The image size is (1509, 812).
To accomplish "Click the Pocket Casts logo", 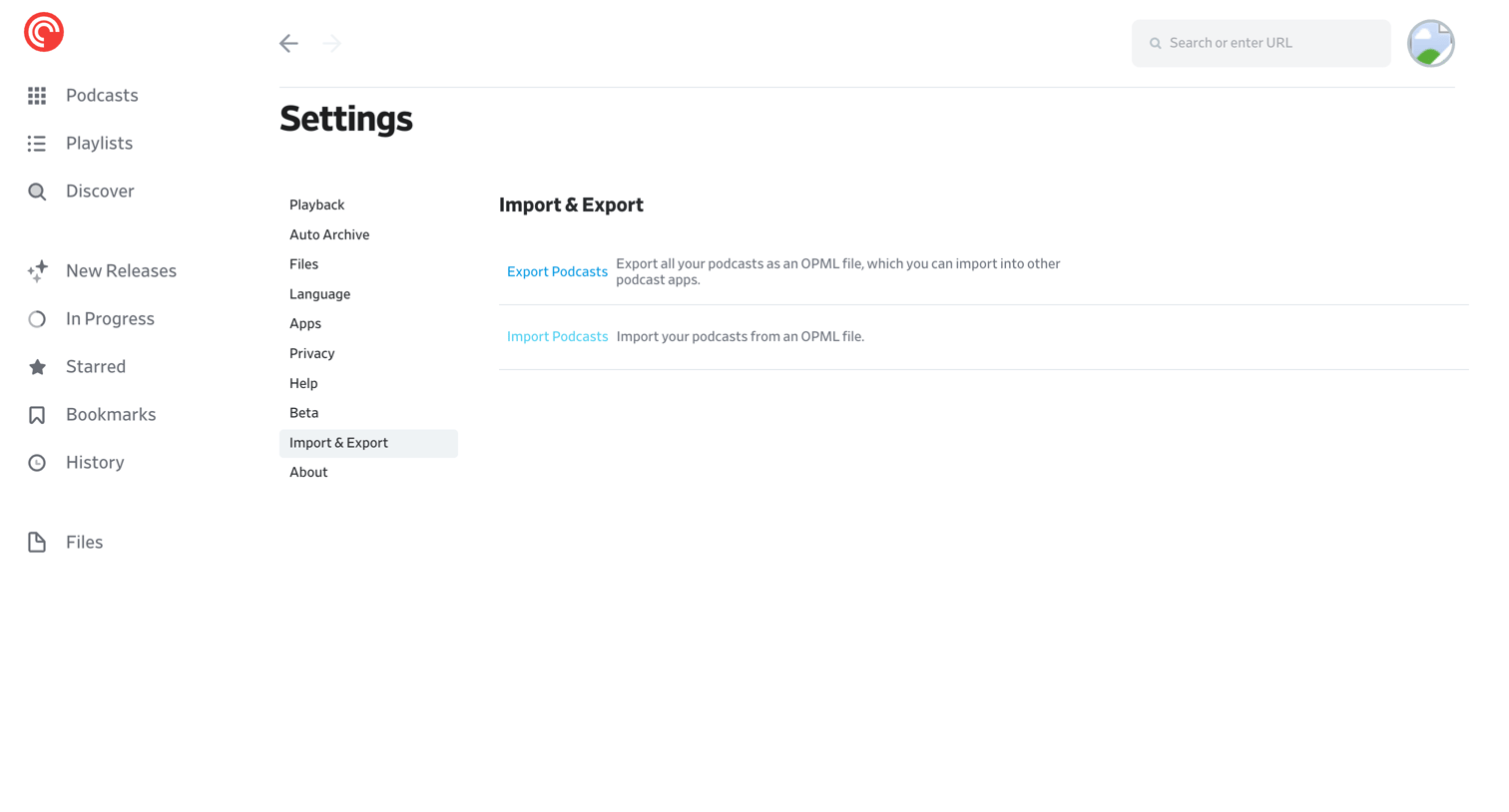I will tap(44, 32).
